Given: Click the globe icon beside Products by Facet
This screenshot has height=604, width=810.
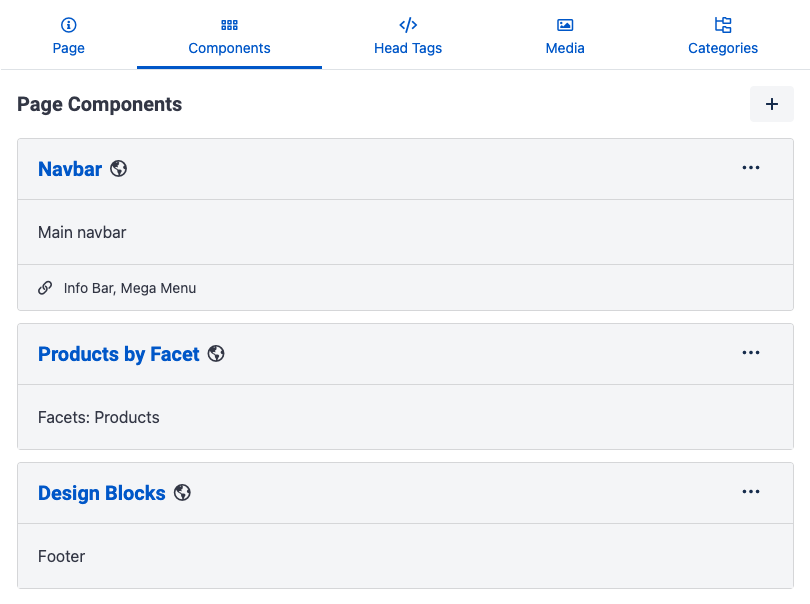Looking at the screenshot, I should tap(216, 353).
